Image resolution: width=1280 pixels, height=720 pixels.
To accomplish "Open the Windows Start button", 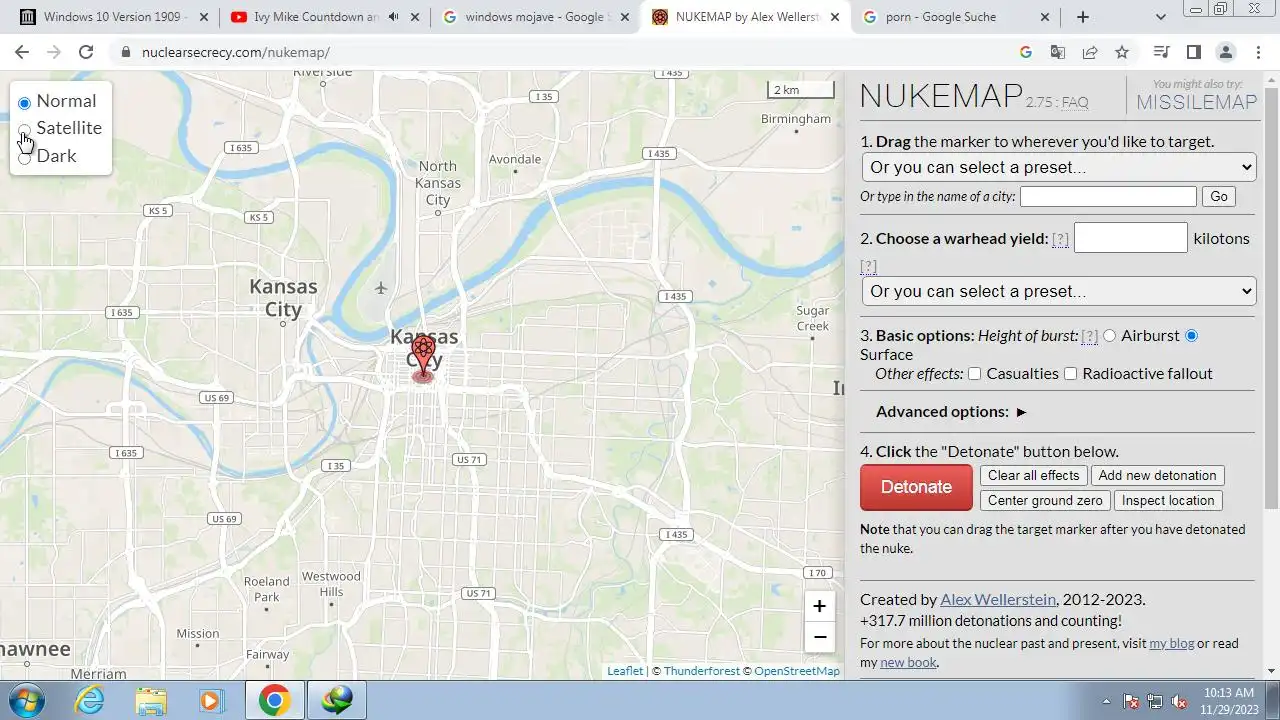I will [26, 700].
